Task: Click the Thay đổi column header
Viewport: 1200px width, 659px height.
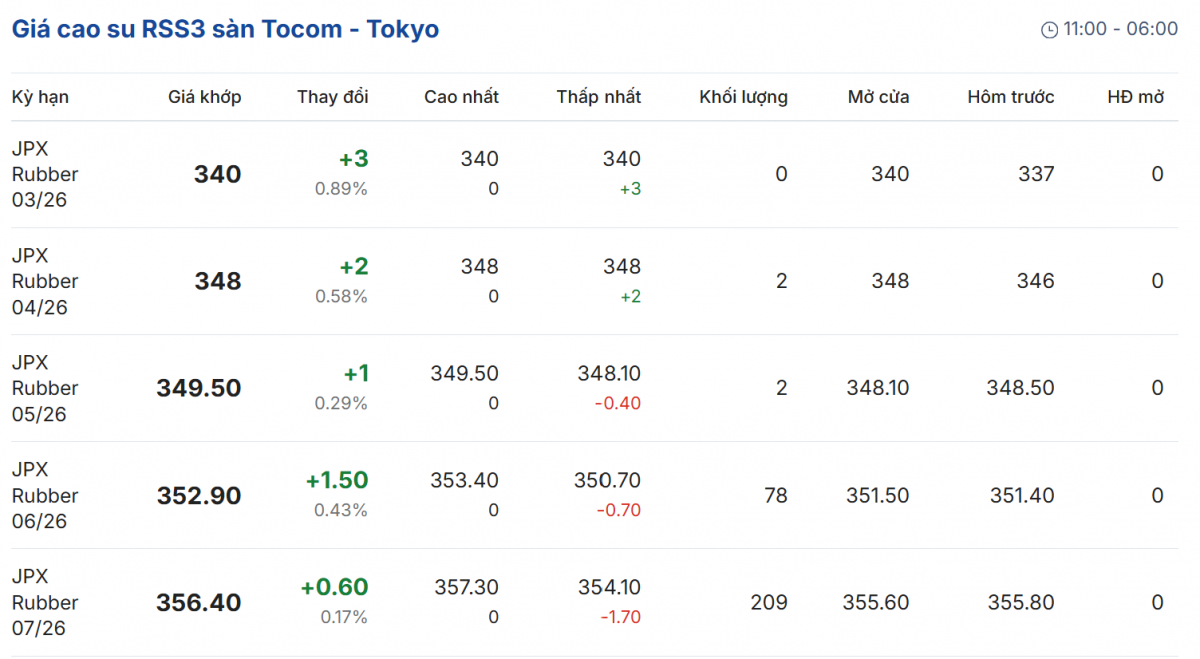Action: click(332, 97)
